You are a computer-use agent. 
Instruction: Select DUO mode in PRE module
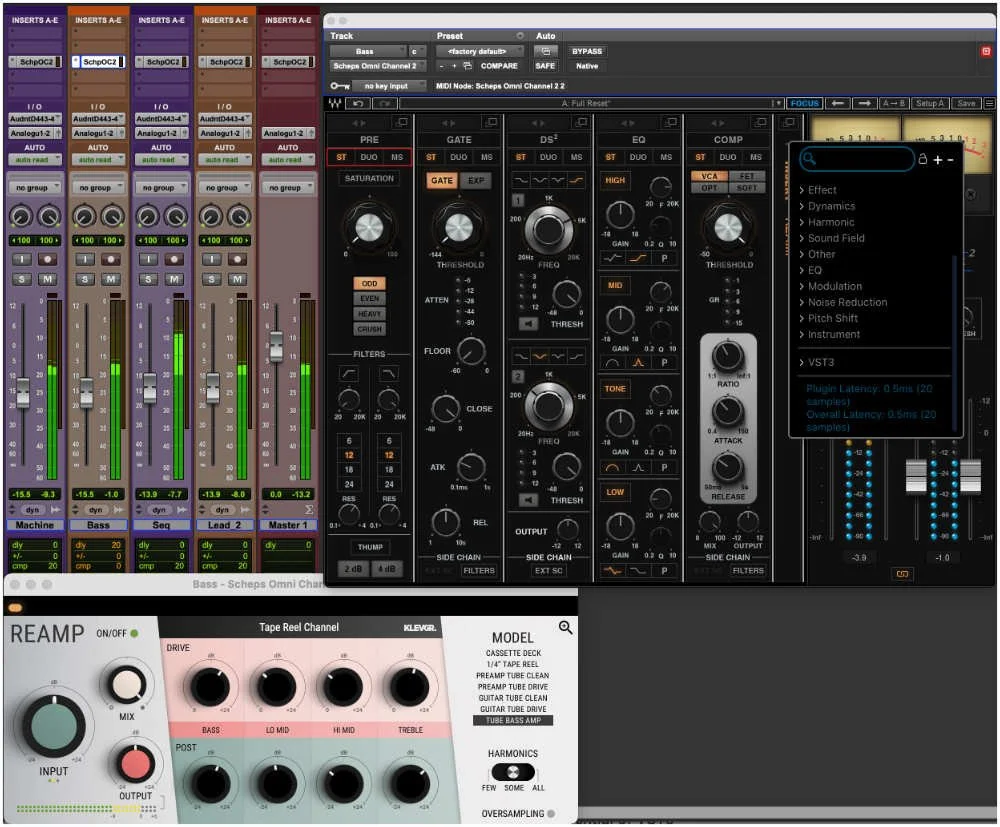[x=369, y=157]
